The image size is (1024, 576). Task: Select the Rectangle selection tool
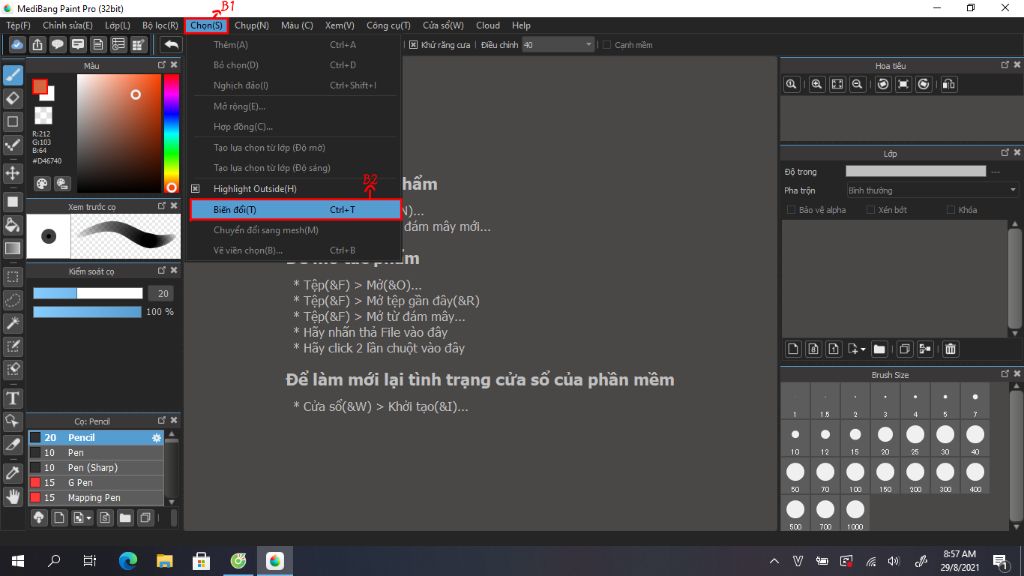click(12, 277)
